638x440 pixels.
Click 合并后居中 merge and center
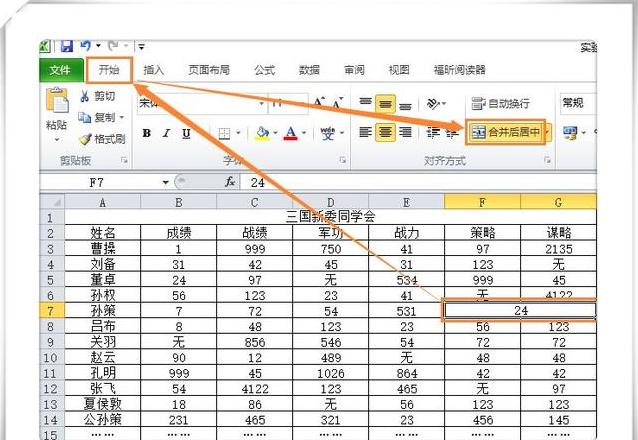tap(505, 132)
